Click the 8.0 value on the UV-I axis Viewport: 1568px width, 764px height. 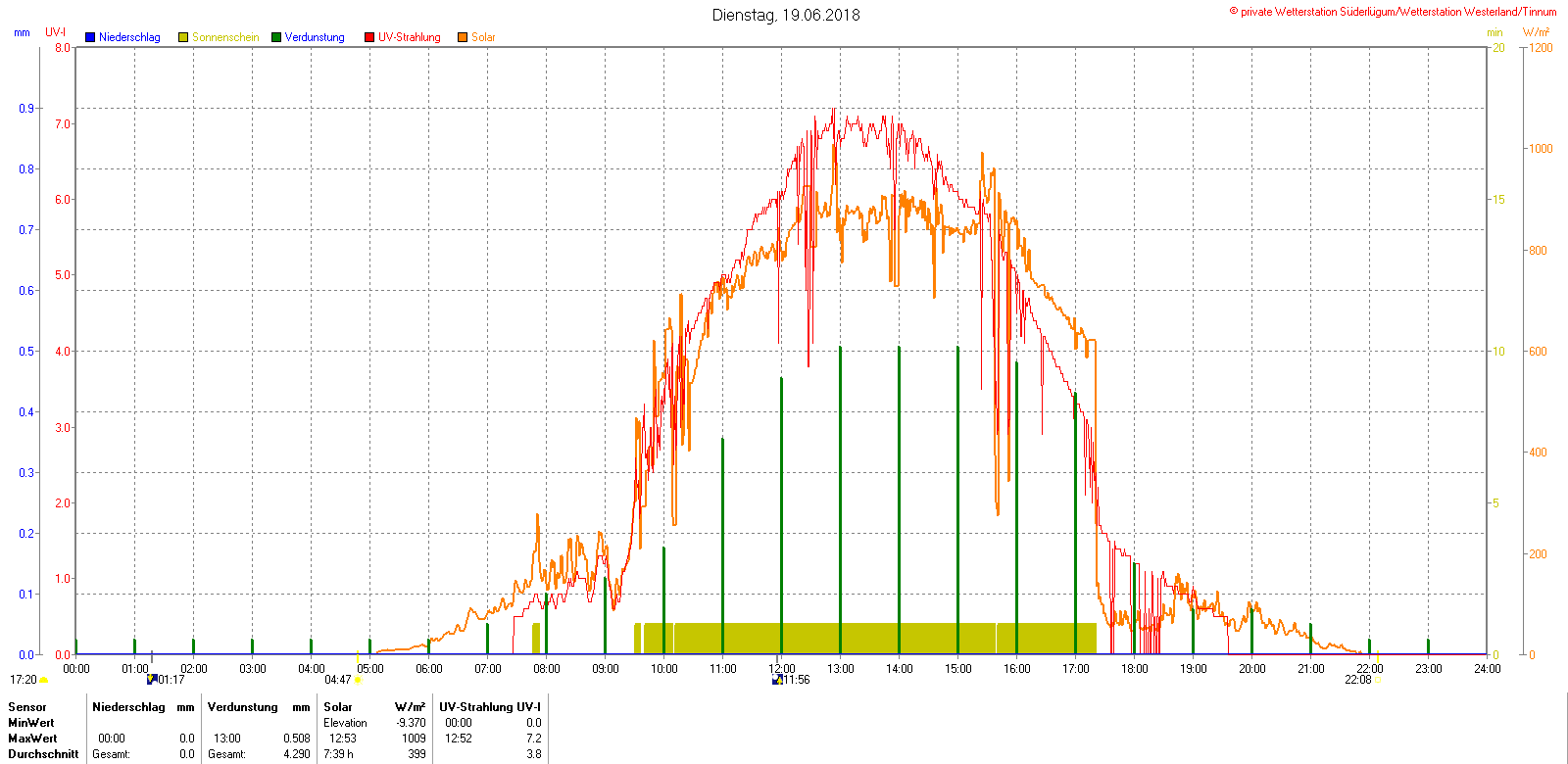pyautogui.click(x=63, y=47)
